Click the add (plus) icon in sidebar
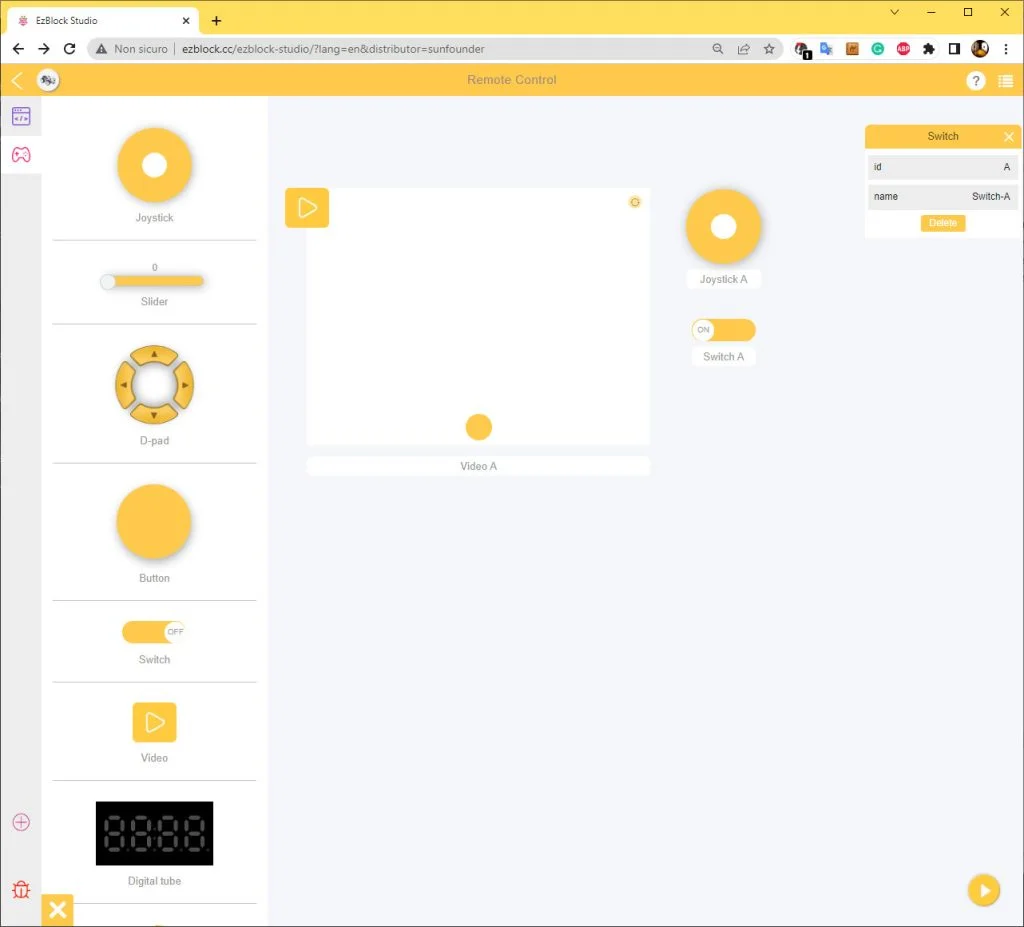The width and height of the screenshot is (1024, 927). 21,822
